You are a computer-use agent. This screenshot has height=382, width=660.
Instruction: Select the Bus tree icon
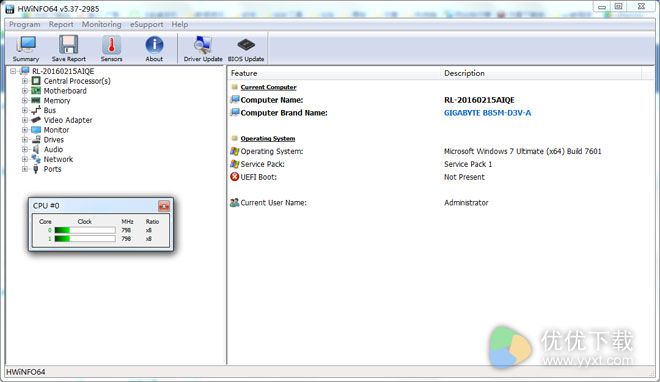point(36,110)
